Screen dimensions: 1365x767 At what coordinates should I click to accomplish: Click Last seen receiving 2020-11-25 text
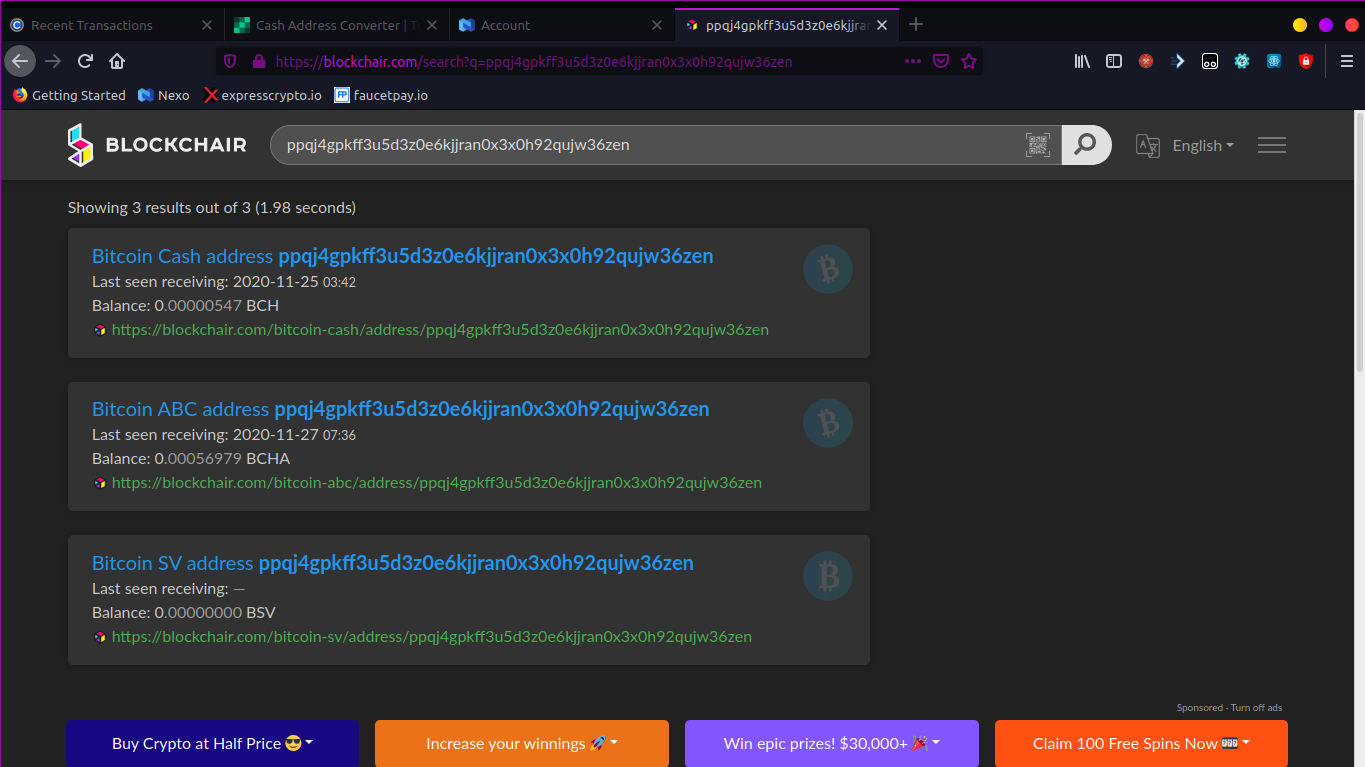coord(224,282)
